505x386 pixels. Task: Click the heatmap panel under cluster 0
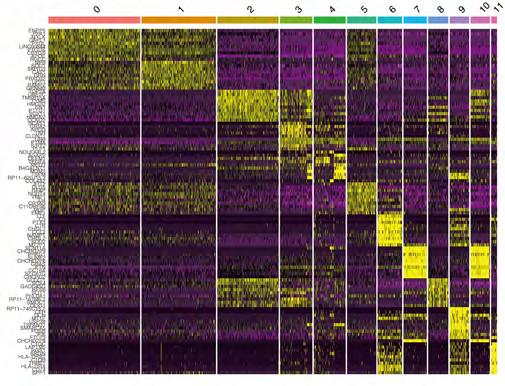94,201
